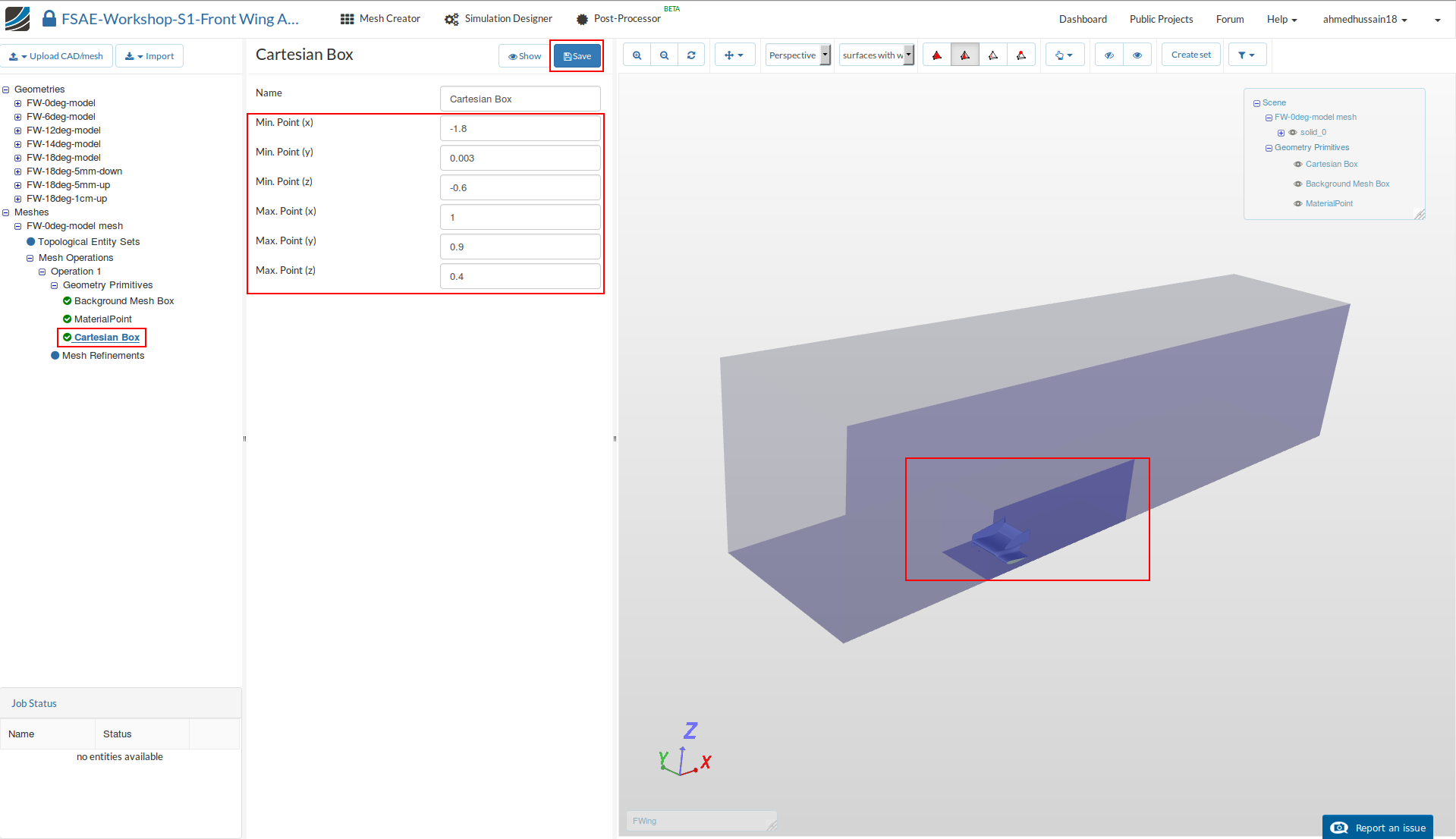Screen dimensions: 1456x839
Task: Click the SimScale logo icon
Action: (x=17, y=18)
